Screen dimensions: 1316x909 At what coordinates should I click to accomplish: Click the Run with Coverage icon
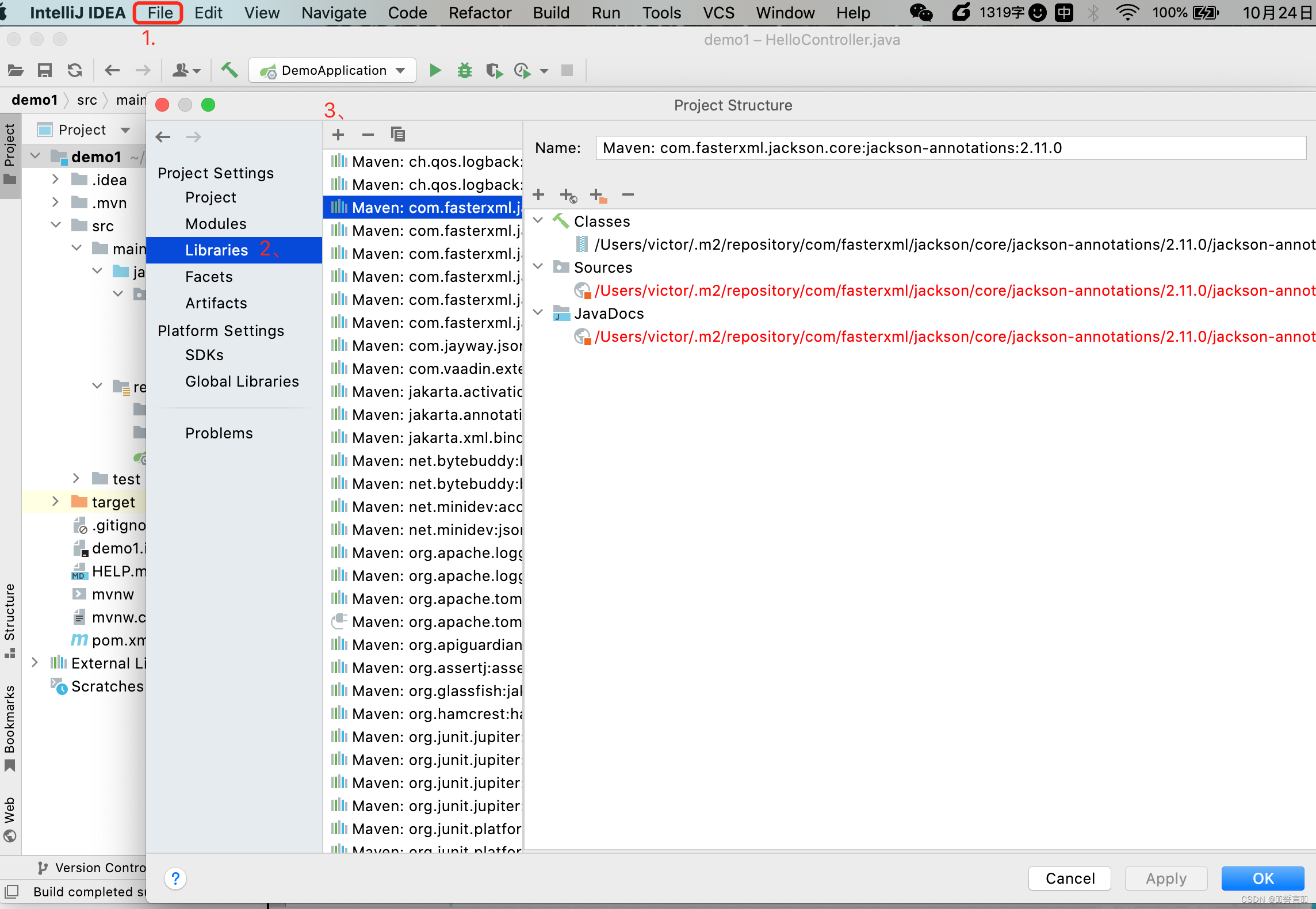point(494,70)
